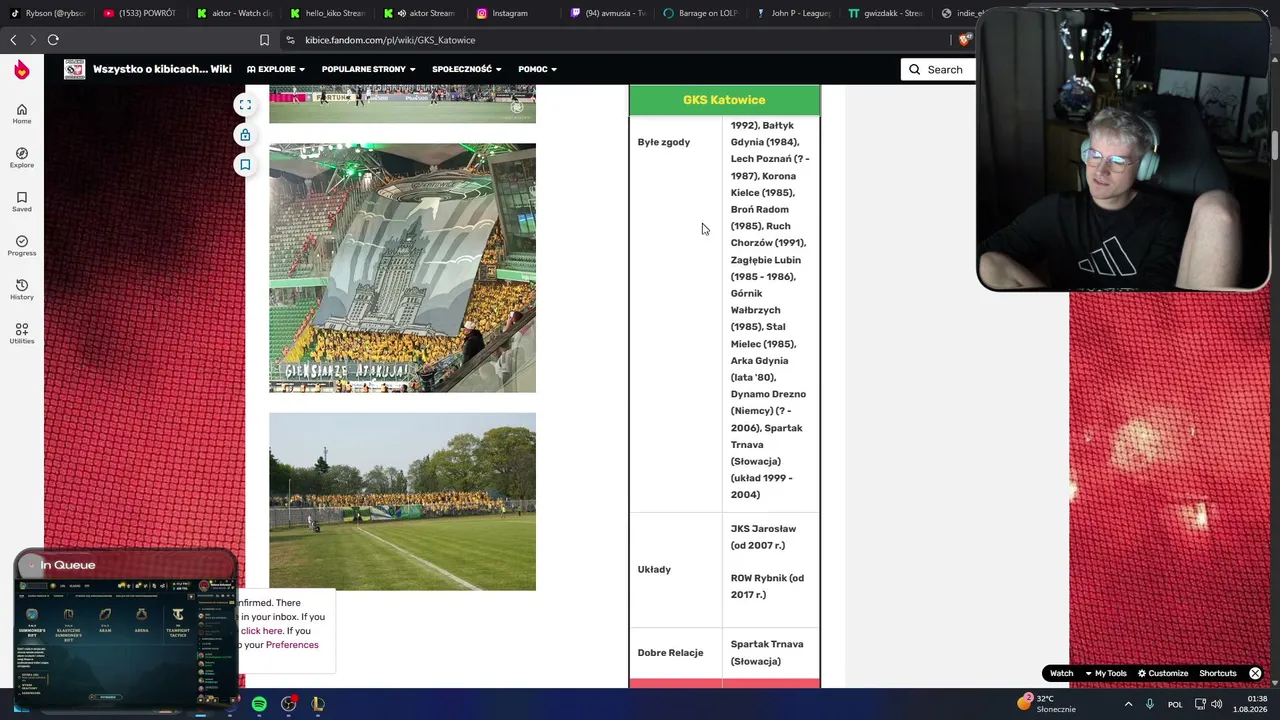The width and height of the screenshot is (1280, 720).
Task: Switch to the hello_kiko Stream tab
Action: (327, 13)
